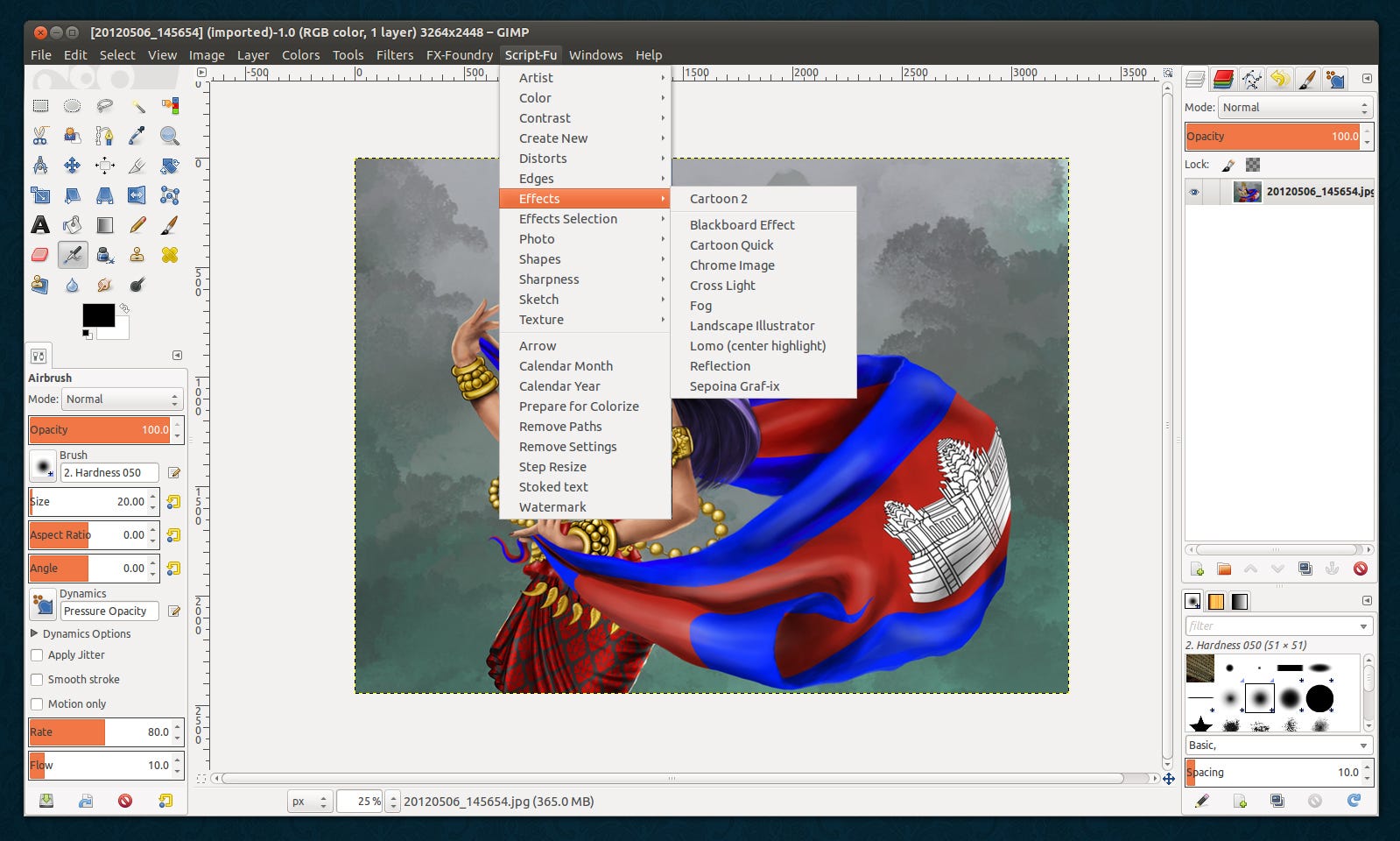Select Watermark in Script-Fu menu
The width and height of the screenshot is (1400, 841).
[x=585, y=507]
